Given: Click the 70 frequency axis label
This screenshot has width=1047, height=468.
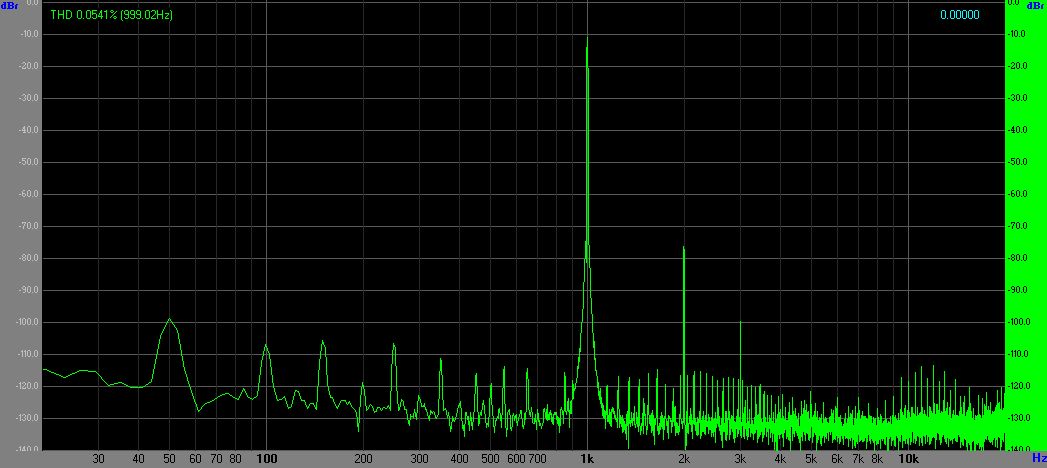Looking at the screenshot, I should [x=216, y=459].
